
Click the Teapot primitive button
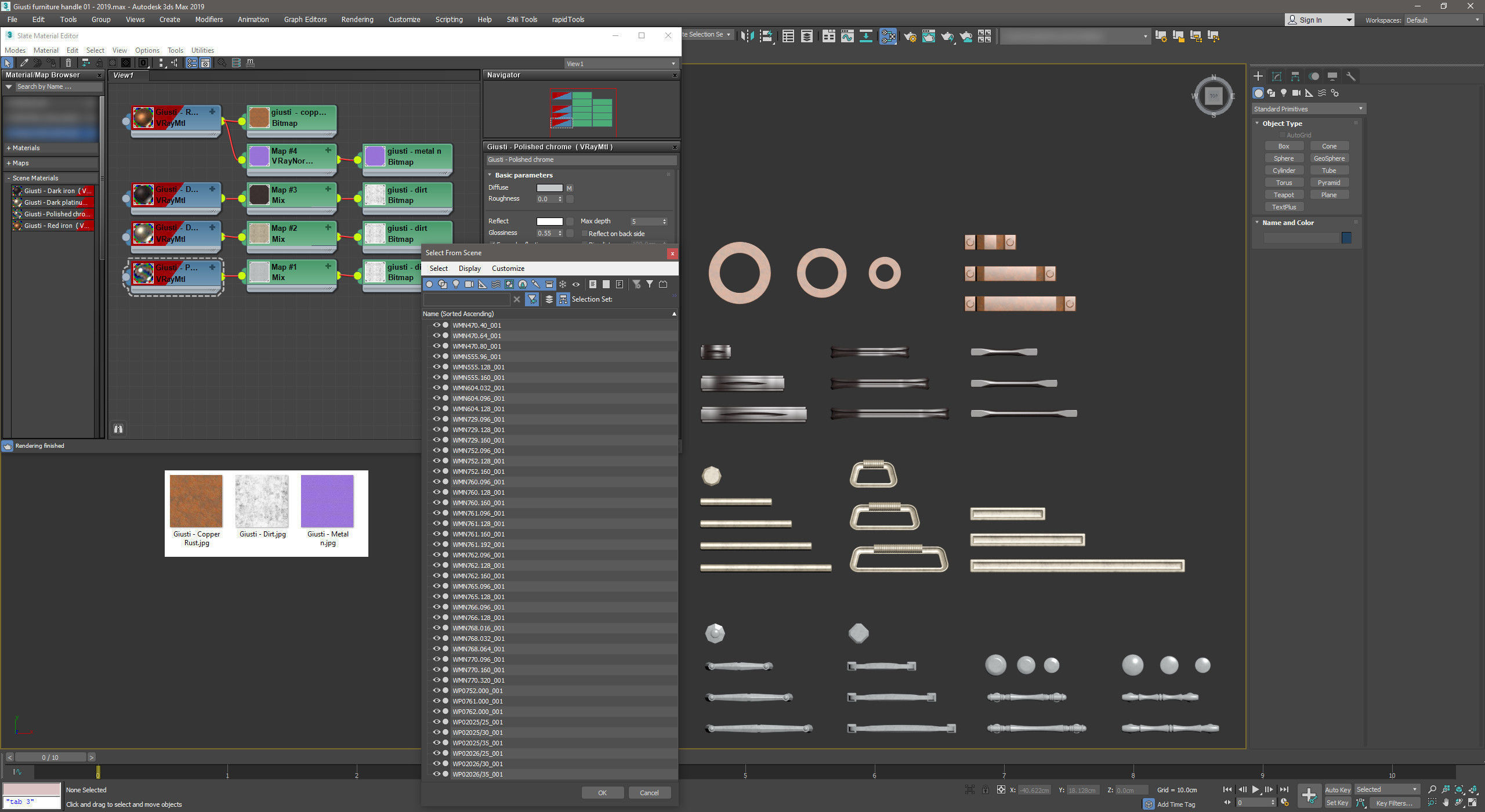1283,195
